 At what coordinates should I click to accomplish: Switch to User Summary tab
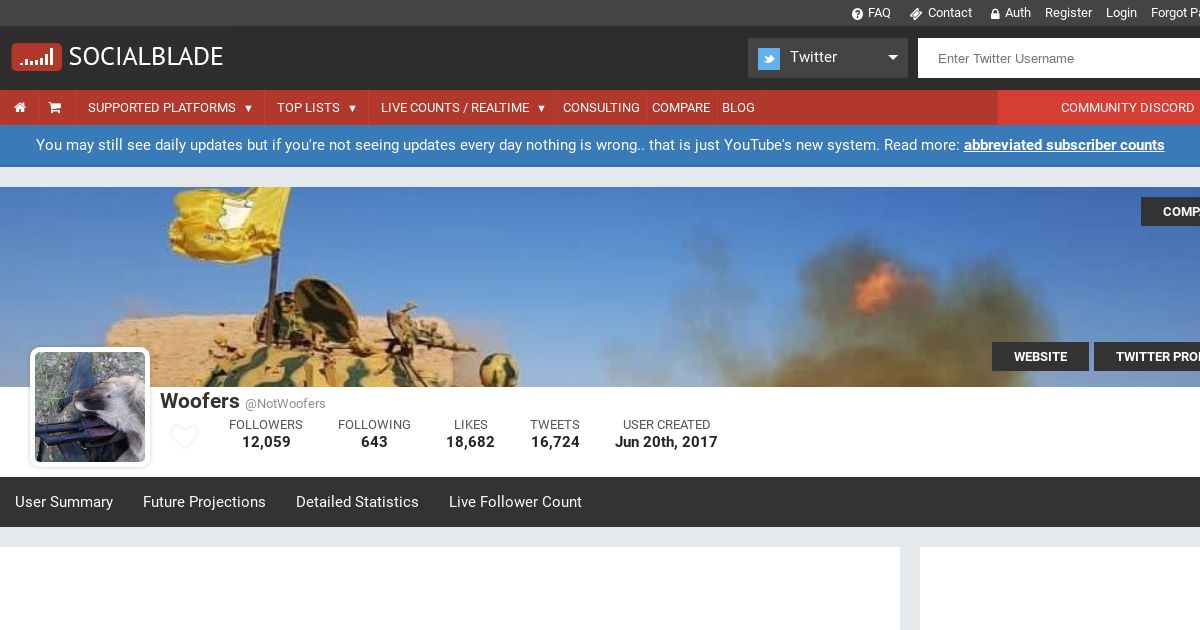pos(64,502)
